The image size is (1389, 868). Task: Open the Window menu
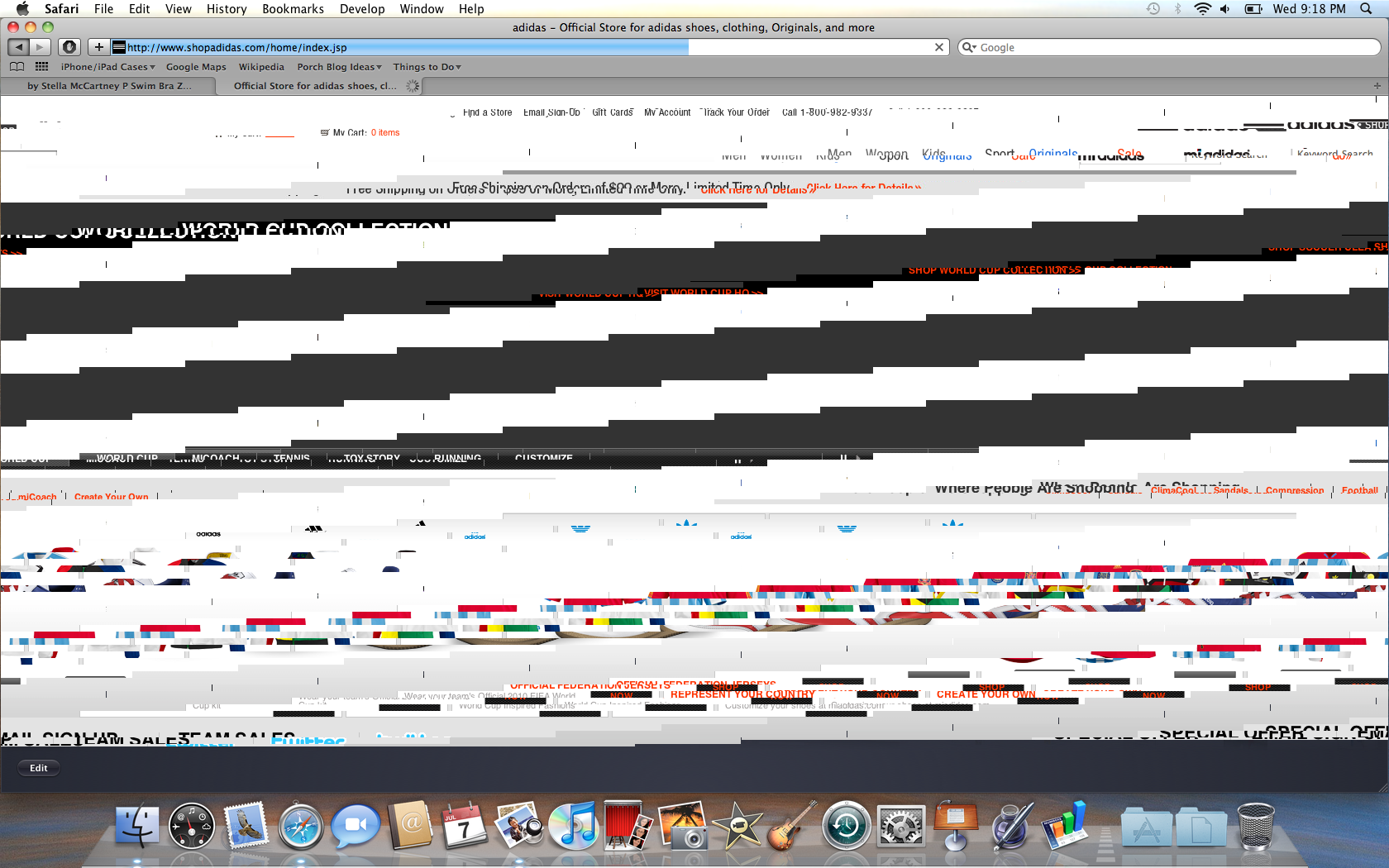click(422, 8)
